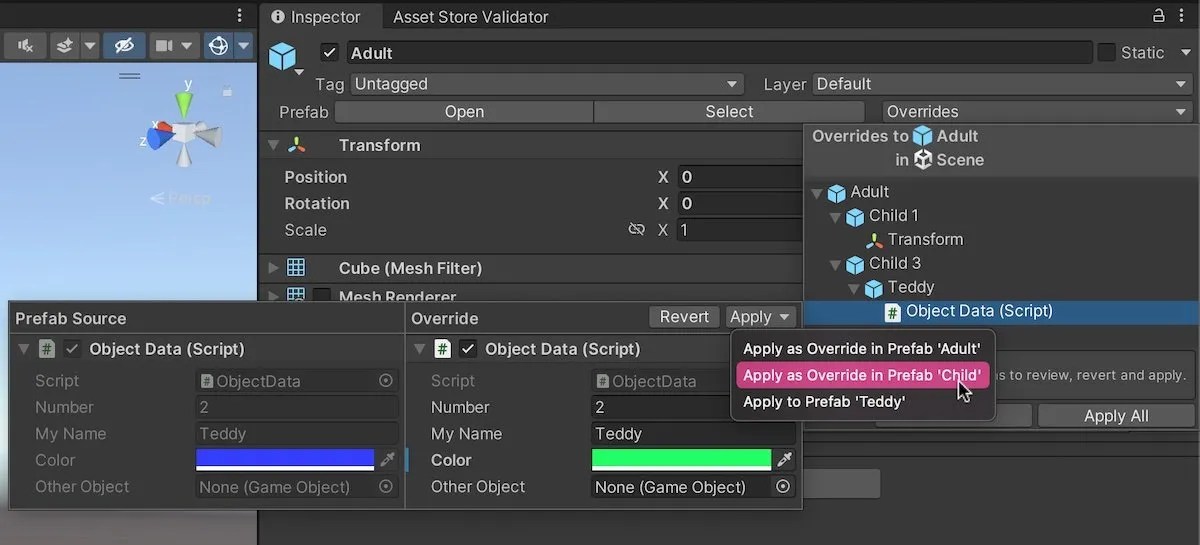
Task: Toggle Persp projection label in scene
Action: click(181, 198)
